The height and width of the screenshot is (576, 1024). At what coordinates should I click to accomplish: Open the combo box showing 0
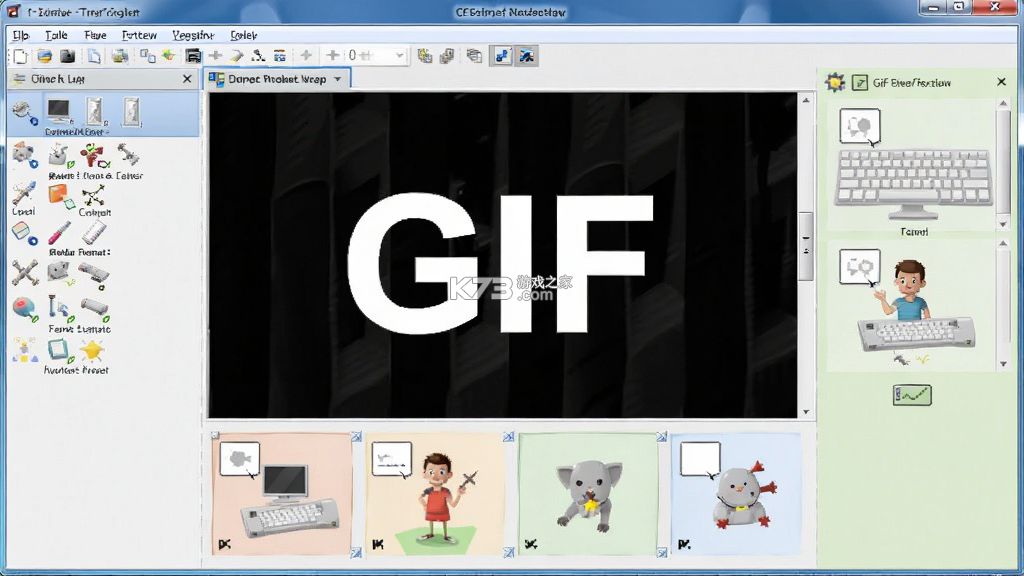[x=376, y=56]
